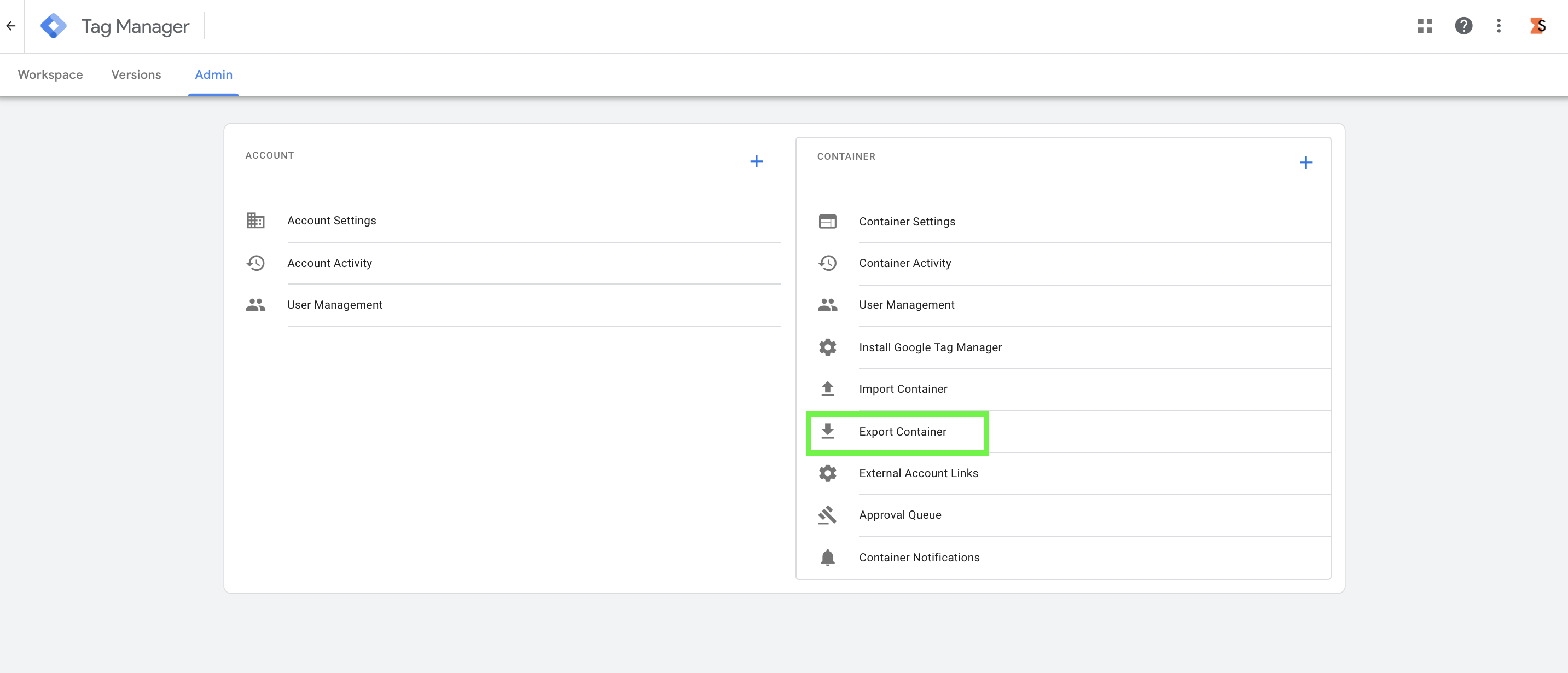Click the back arrow navigation icon
This screenshot has width=1568, height=673.
pos(10,26)
